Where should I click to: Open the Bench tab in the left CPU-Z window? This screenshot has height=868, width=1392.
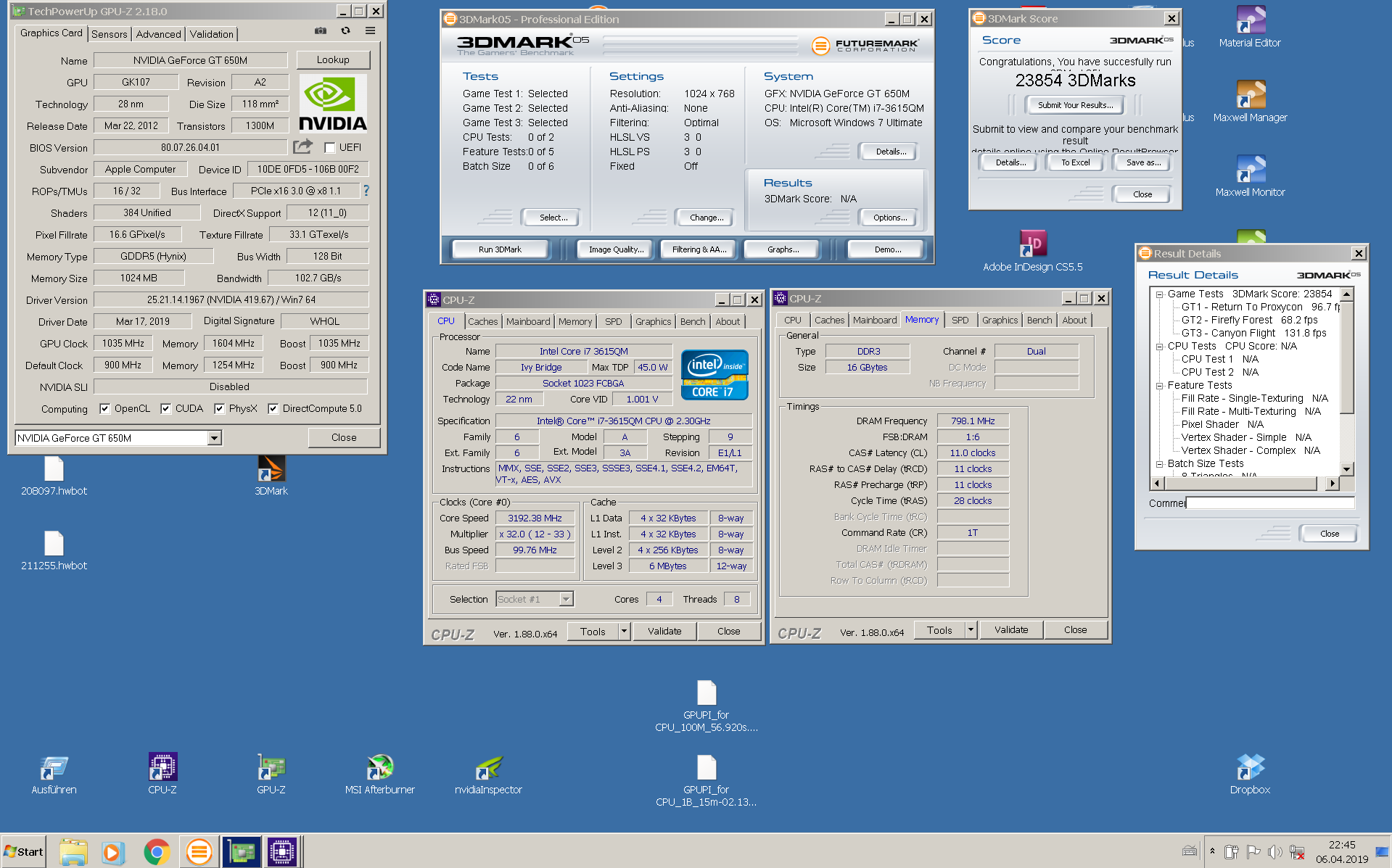click(693, 321)
